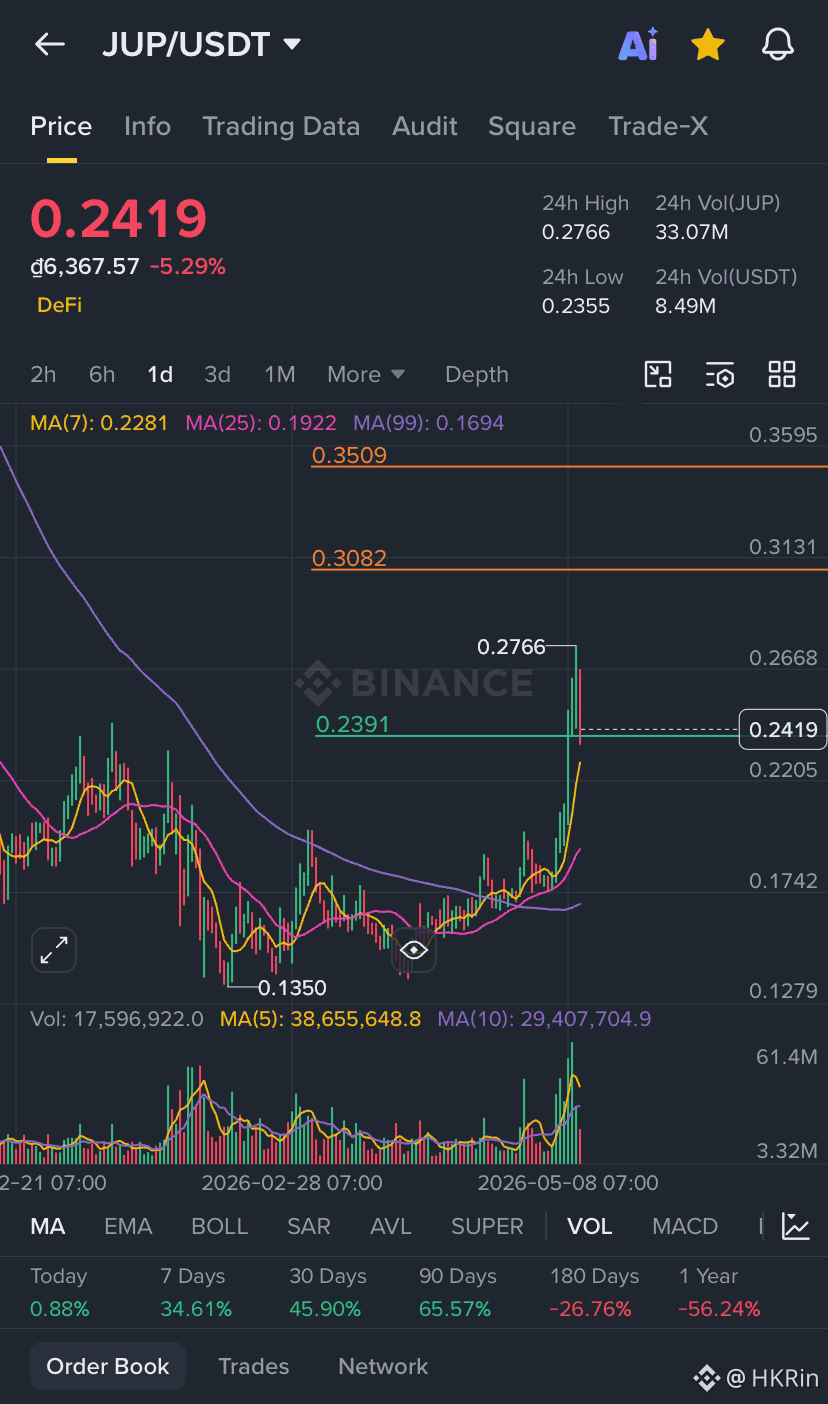Click the Vol: 17,596,922.0 label
This screenshot has width=828, height=1404.
coord(117,1019)
